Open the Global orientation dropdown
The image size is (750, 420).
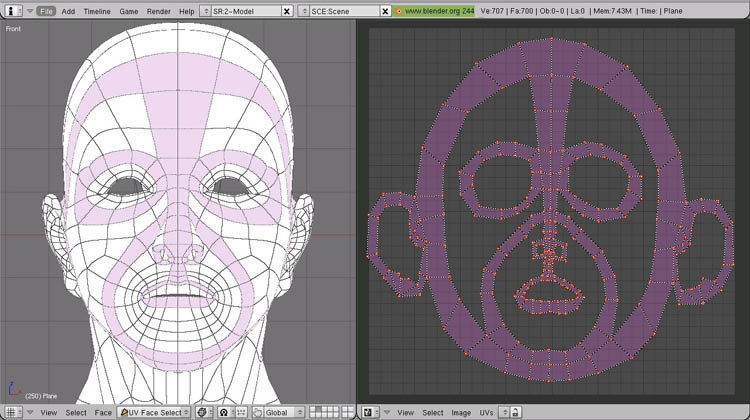284,412
